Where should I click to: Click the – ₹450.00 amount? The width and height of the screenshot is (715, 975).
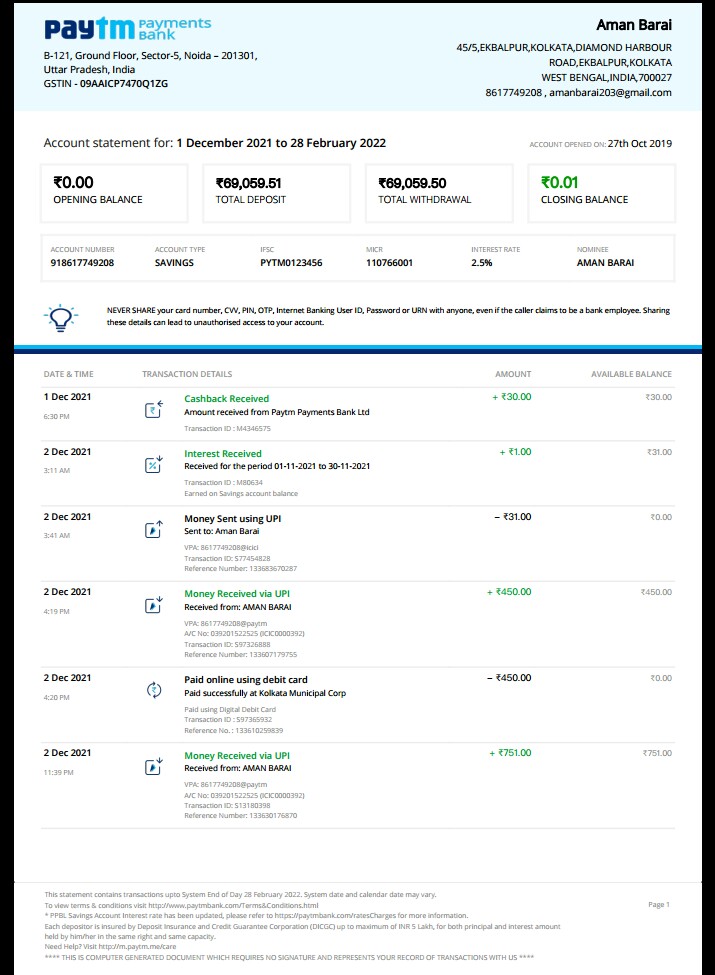pyautogui.click(x=509, y=678)
